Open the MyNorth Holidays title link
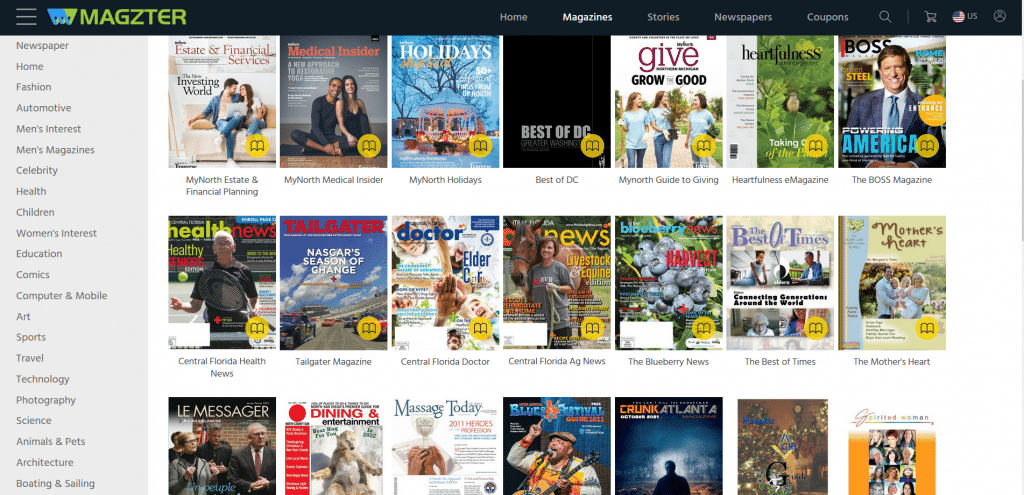Screen dimensions: 1024x495 click(x=445, y=180)
